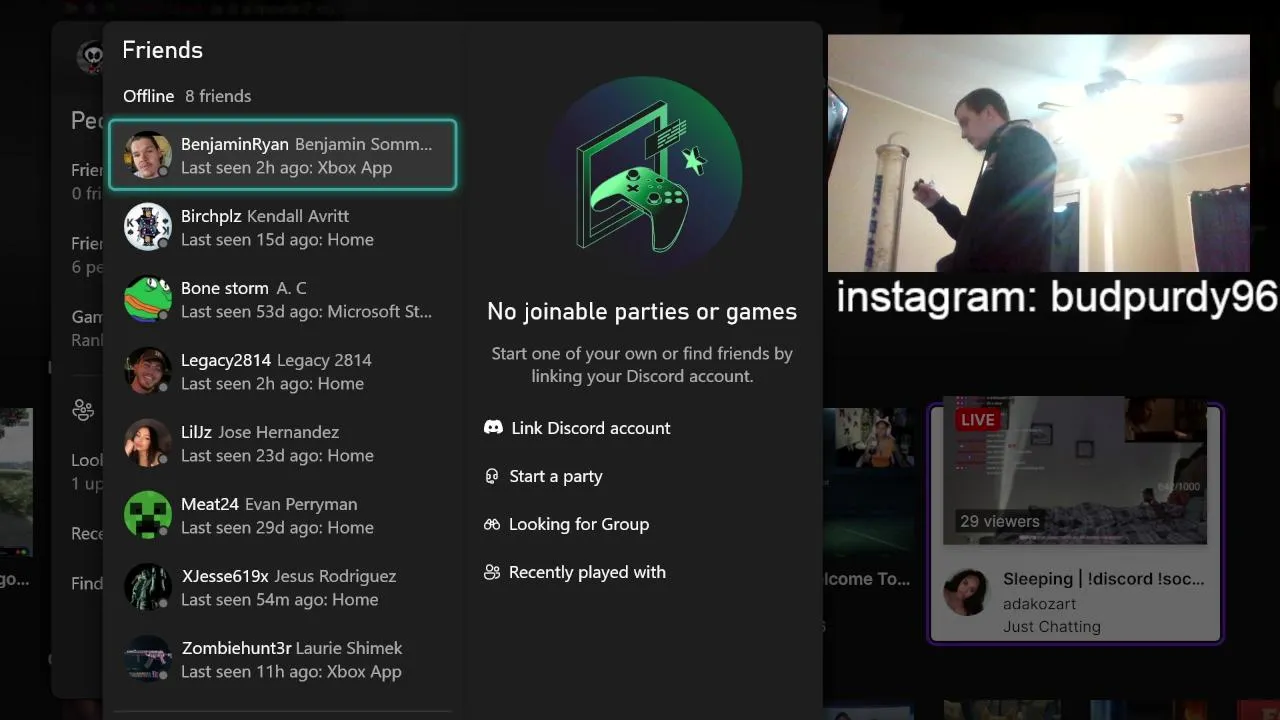Click the binoculars icon beside Looking for Group
1280x720 pixels.
[491, 524]
